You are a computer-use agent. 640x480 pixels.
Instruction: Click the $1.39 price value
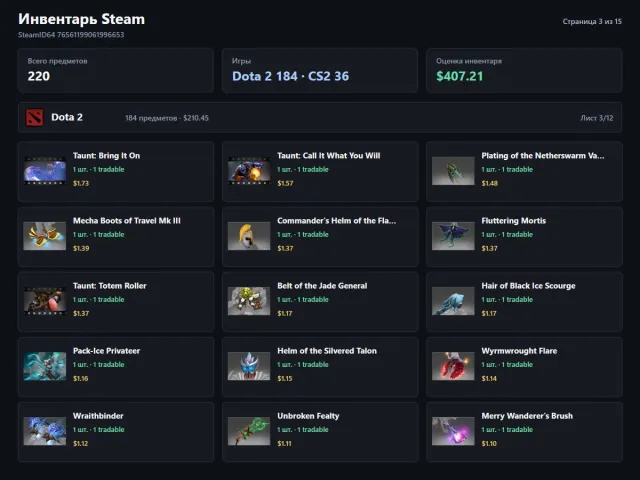[81, 248]
